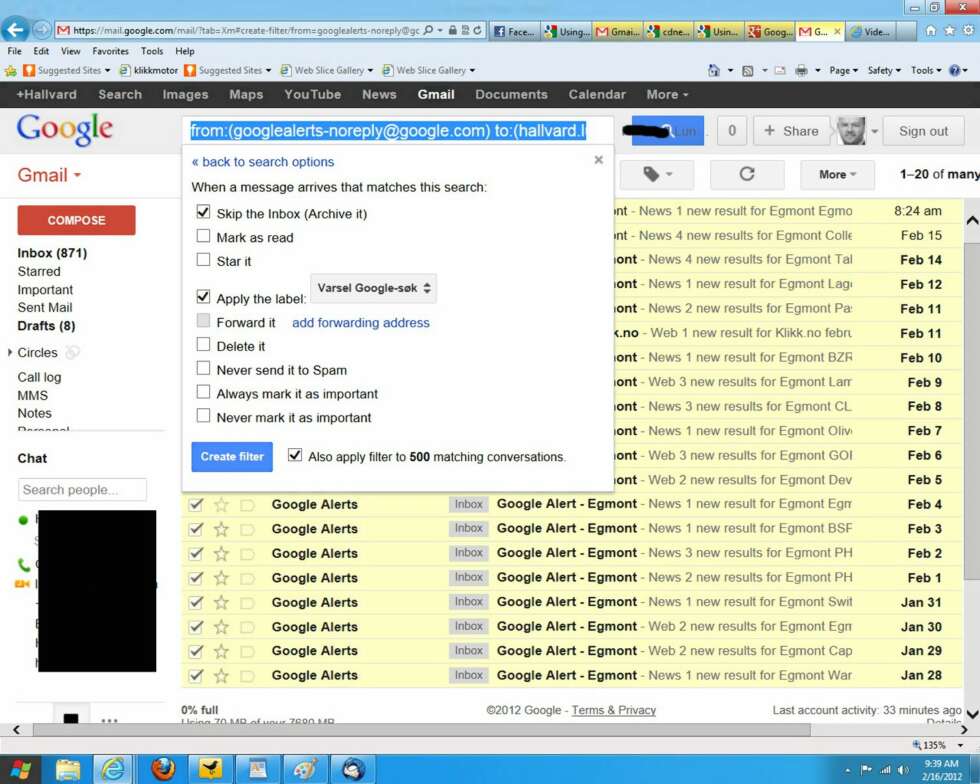Expand the Circles label group
This screenshot has height=784, width=980.
(x=10, y=353)
